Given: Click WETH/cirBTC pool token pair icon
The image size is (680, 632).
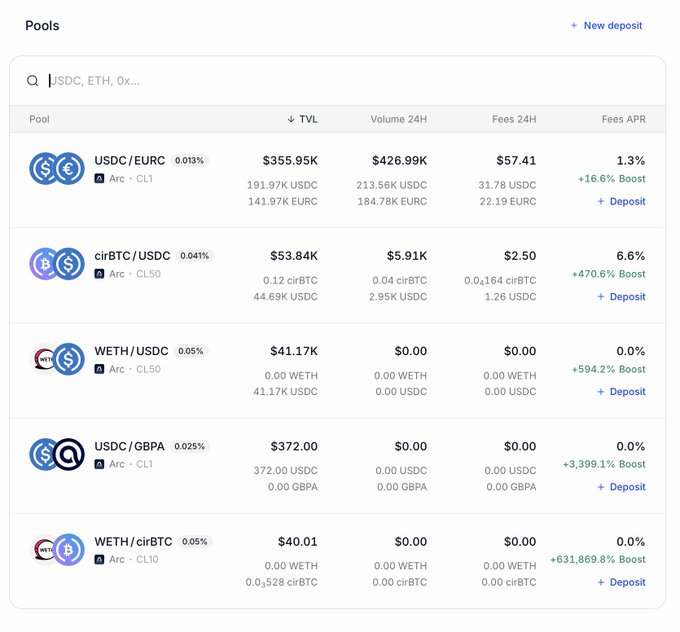Looking at the screenshot, I should [57, 550].
